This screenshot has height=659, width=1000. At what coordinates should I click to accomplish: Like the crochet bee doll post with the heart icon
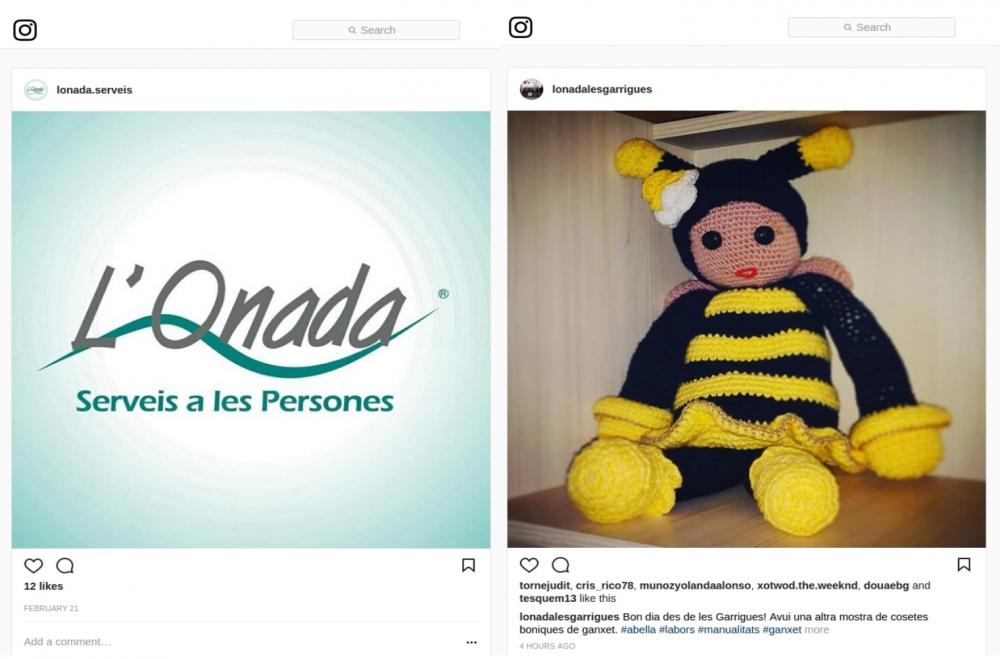pyautogui.click(x=529, y=565)
